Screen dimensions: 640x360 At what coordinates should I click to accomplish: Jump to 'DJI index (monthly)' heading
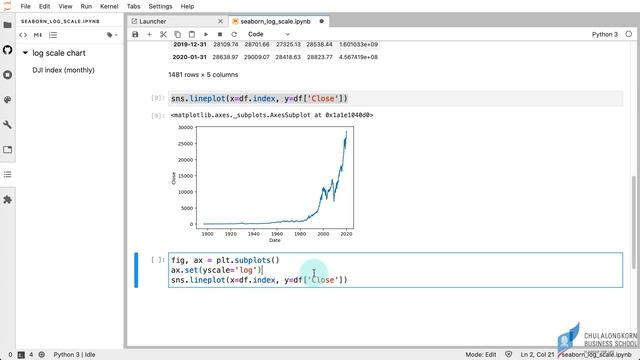click(63, 70)
